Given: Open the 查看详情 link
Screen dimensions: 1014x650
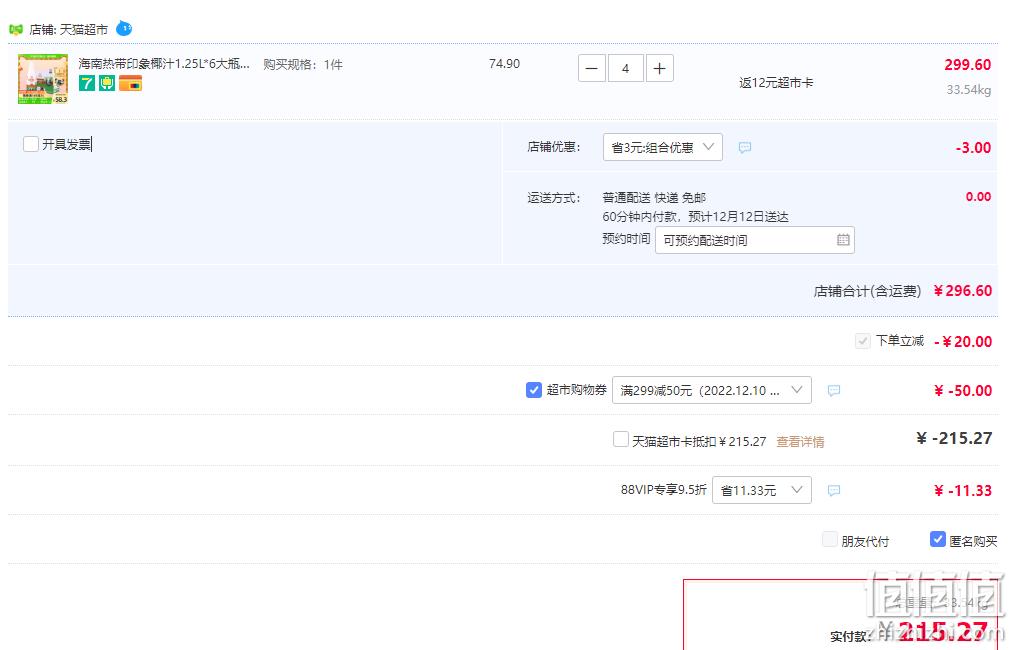Looking at the screenshot, I should point(800,442).
